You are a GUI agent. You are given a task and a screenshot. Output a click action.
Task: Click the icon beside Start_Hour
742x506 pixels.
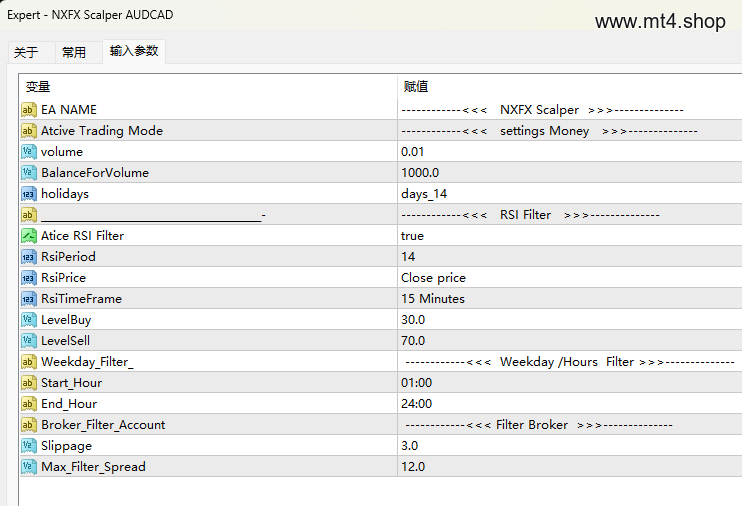click(29, 382)
